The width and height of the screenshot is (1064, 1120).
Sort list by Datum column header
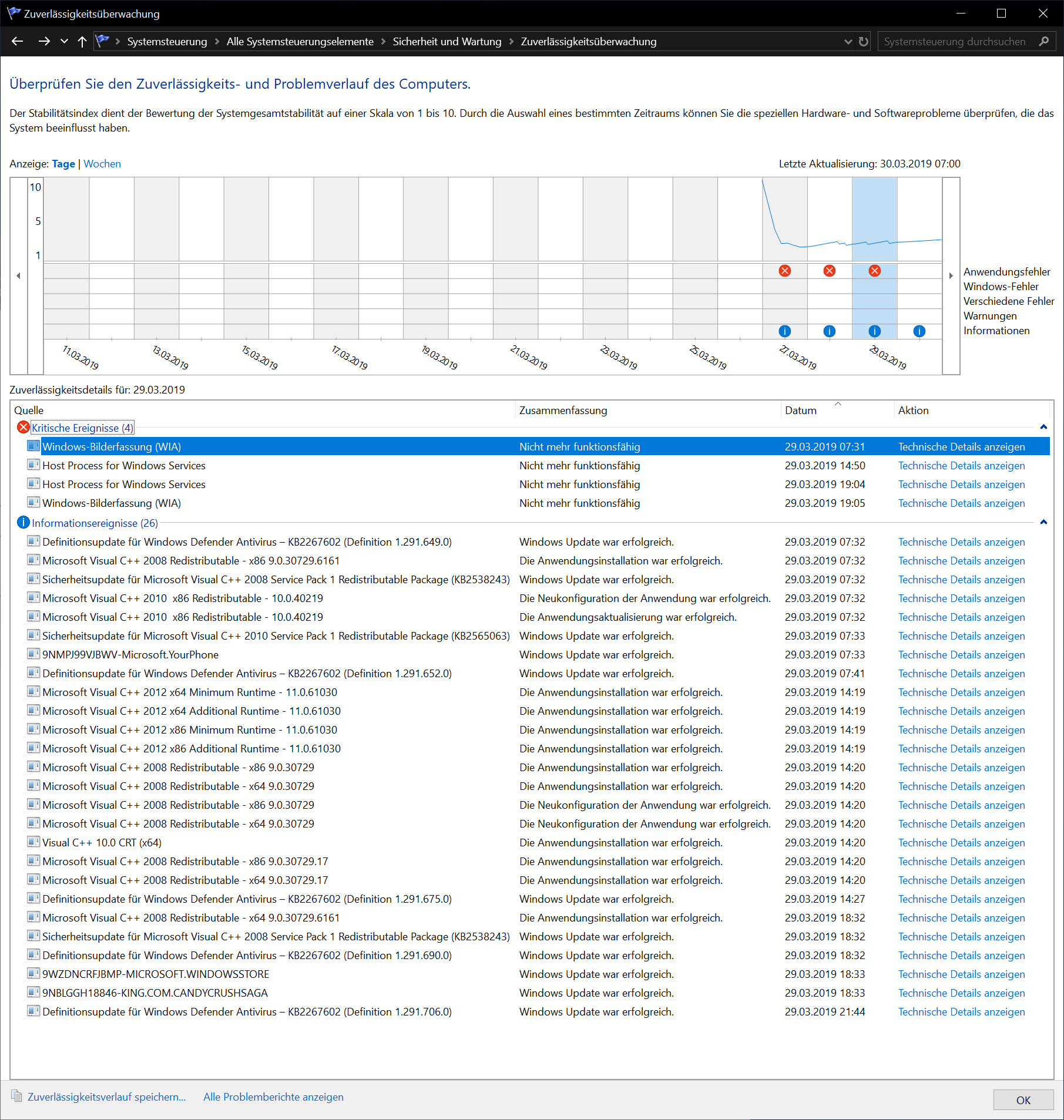click(x=837, y=411)
